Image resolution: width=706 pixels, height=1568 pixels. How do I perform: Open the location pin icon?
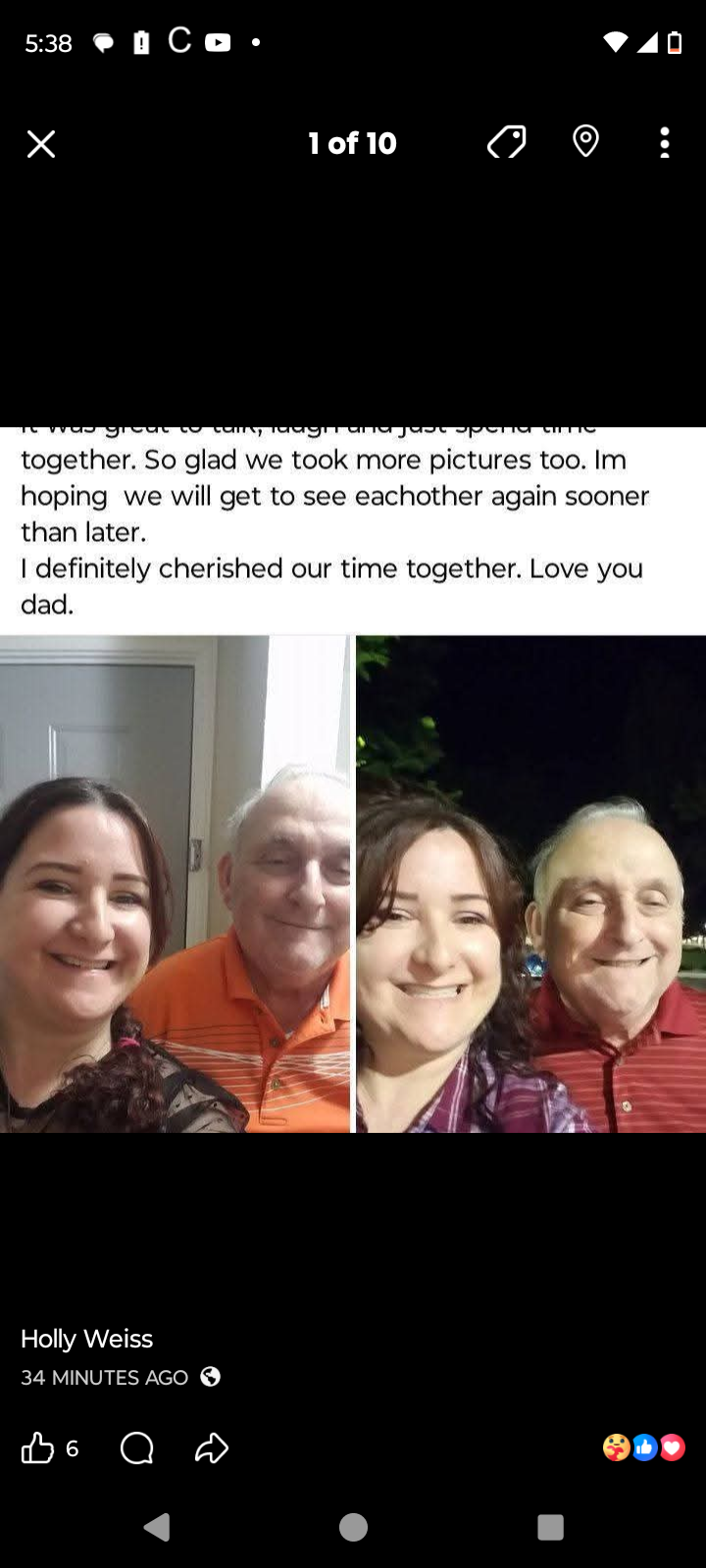pyautogui.click(x=585, y=142)
